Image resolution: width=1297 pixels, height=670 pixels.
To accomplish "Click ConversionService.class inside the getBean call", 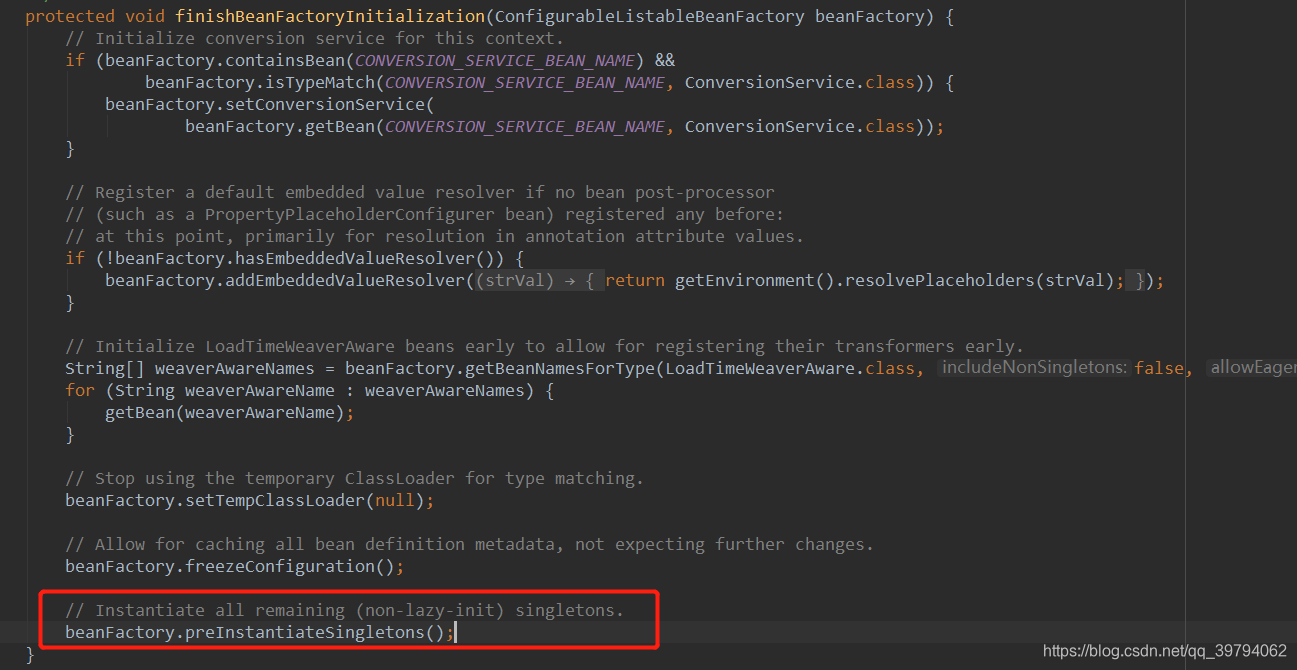I will 800,126.
